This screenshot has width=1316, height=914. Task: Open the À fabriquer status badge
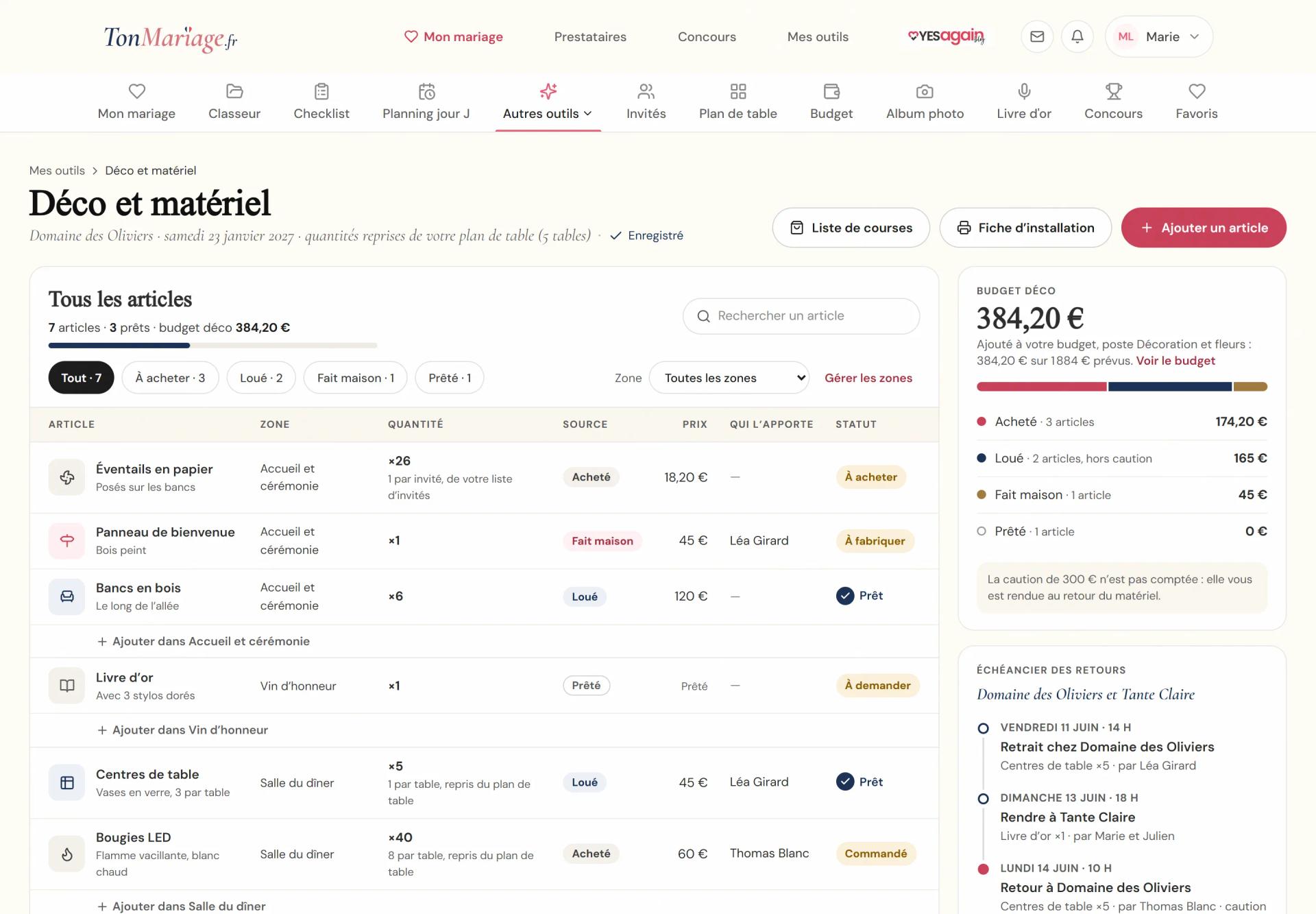[875, 541]
